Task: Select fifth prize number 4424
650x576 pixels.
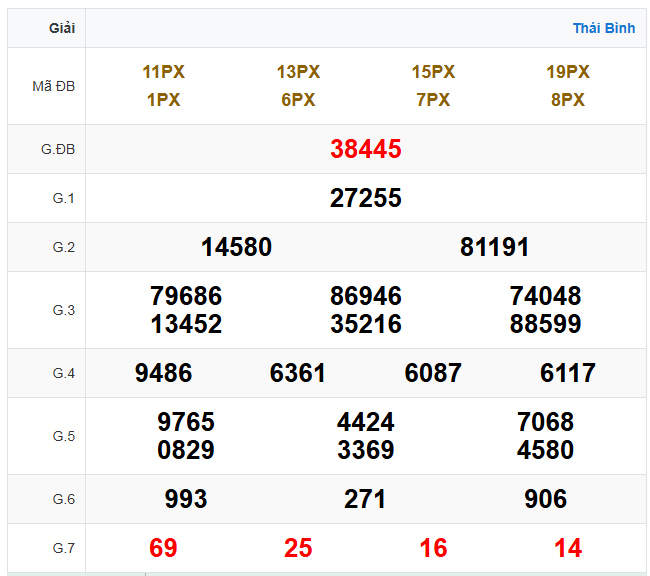Action: pos(366,422)
